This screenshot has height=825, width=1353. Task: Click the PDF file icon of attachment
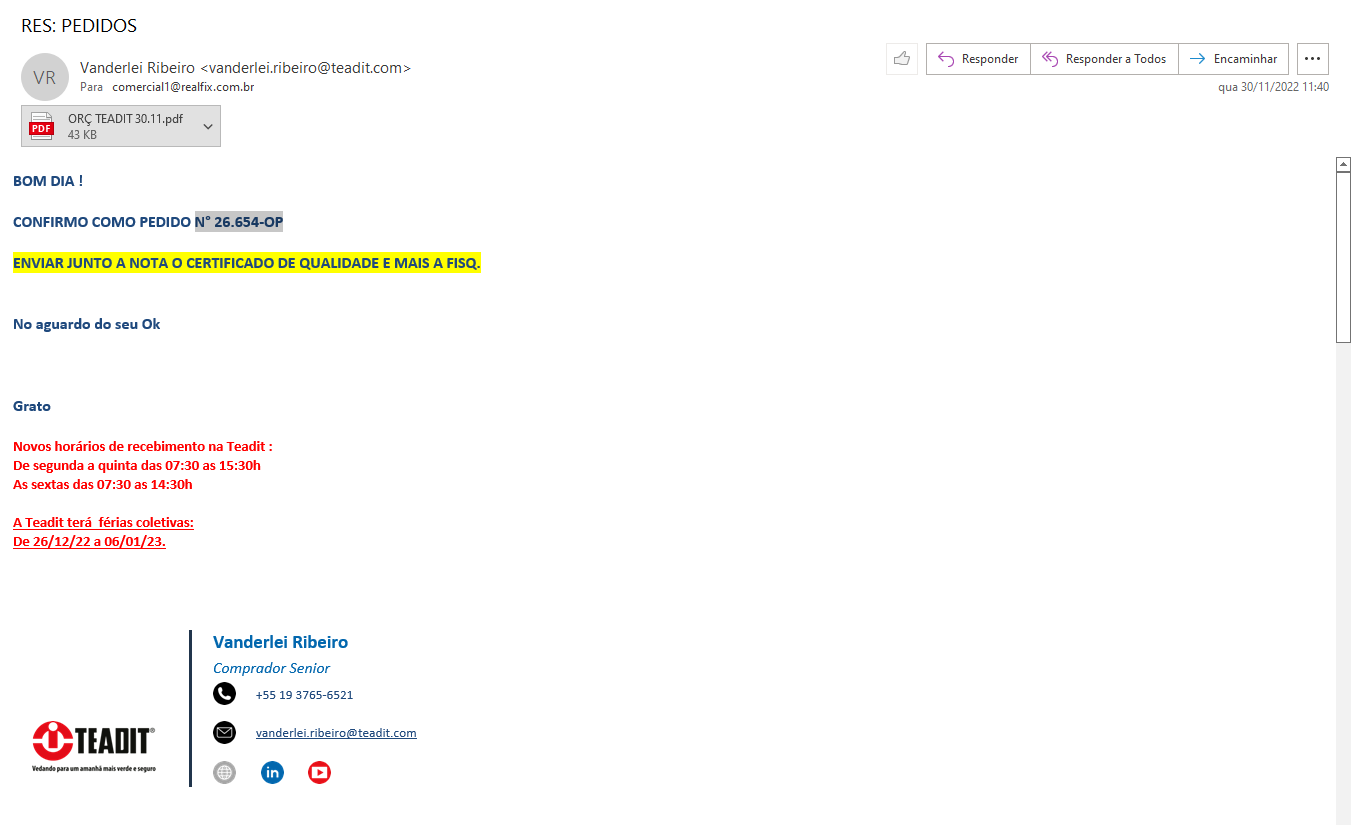coord(42,127)
